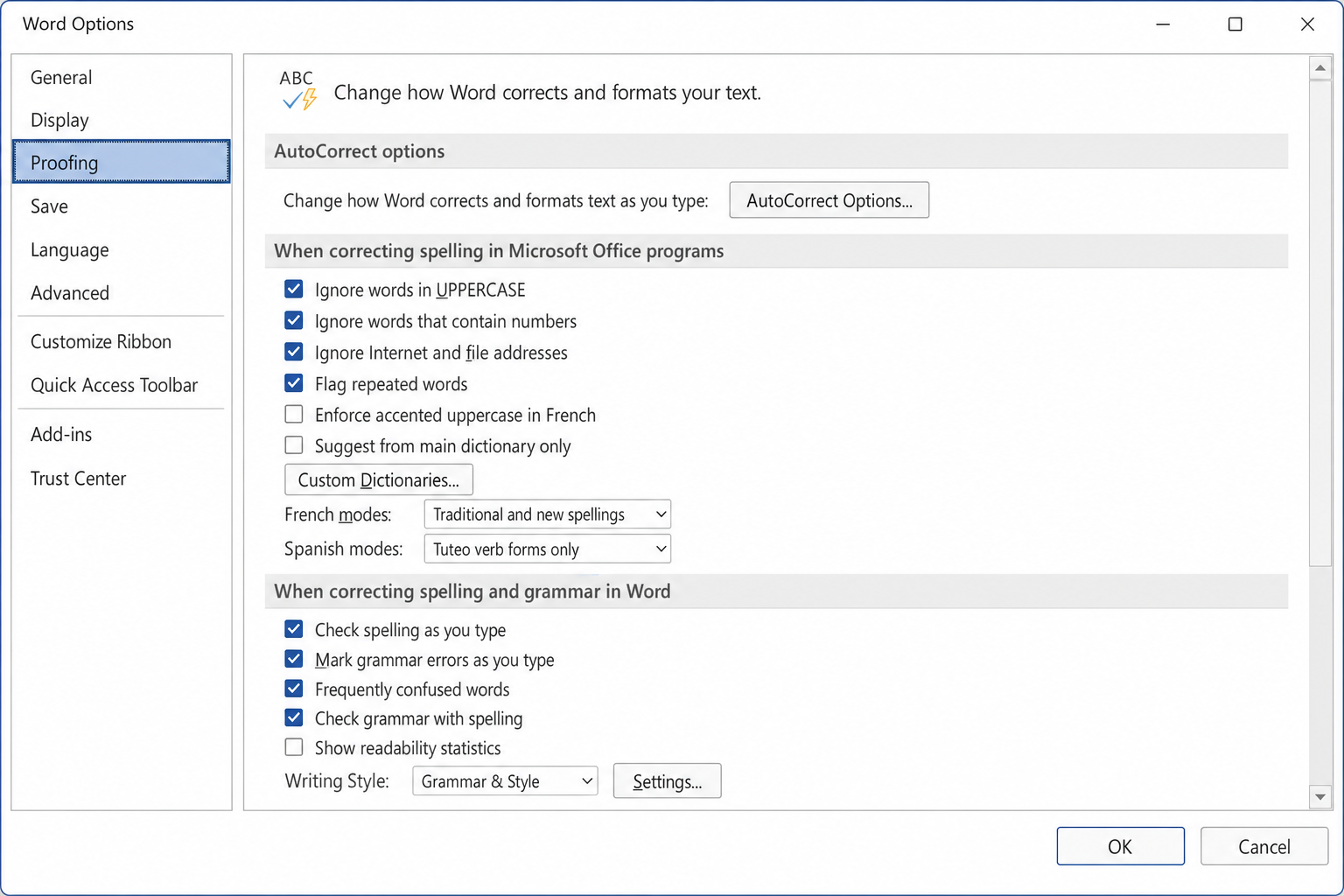Click 'Change how Word corrects and formats your text' heading

click(x=548, y=93)
